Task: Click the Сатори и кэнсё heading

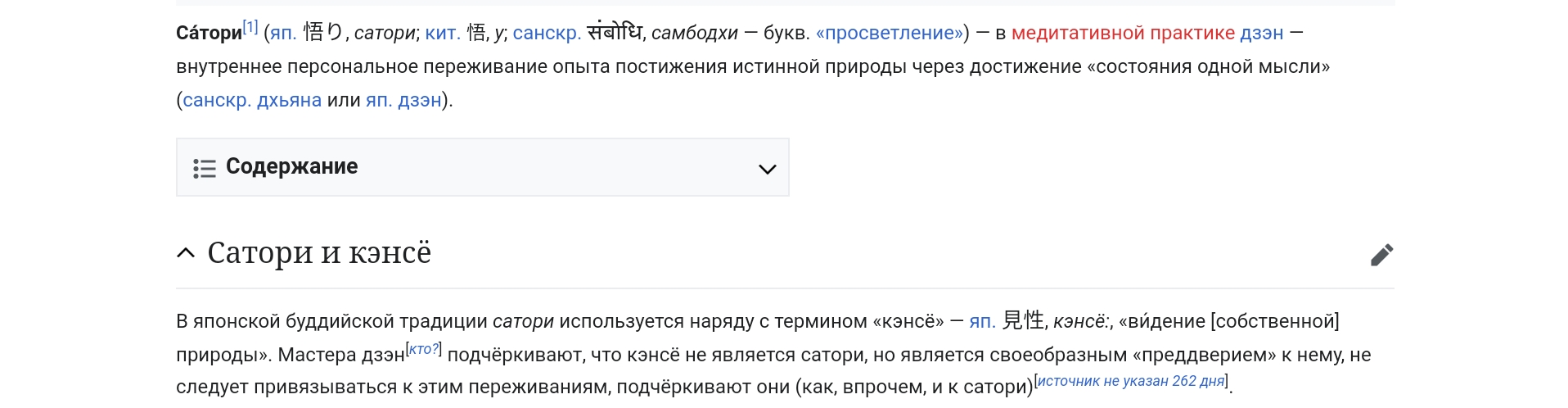Action: (x=319, y=253)
